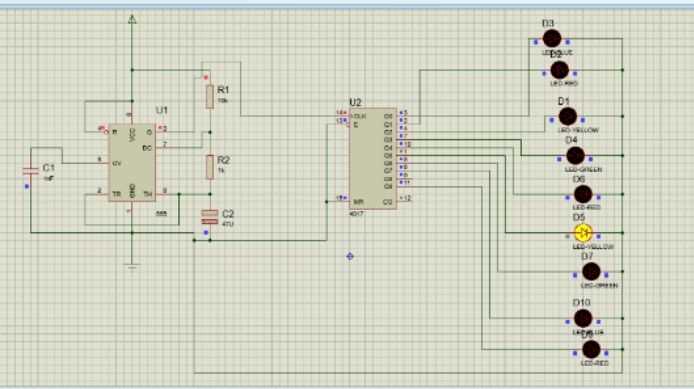Image resolution: width=694 pixels, height=389 pixels.
Task: Click the C1 reference label
Action: [49, 168]
